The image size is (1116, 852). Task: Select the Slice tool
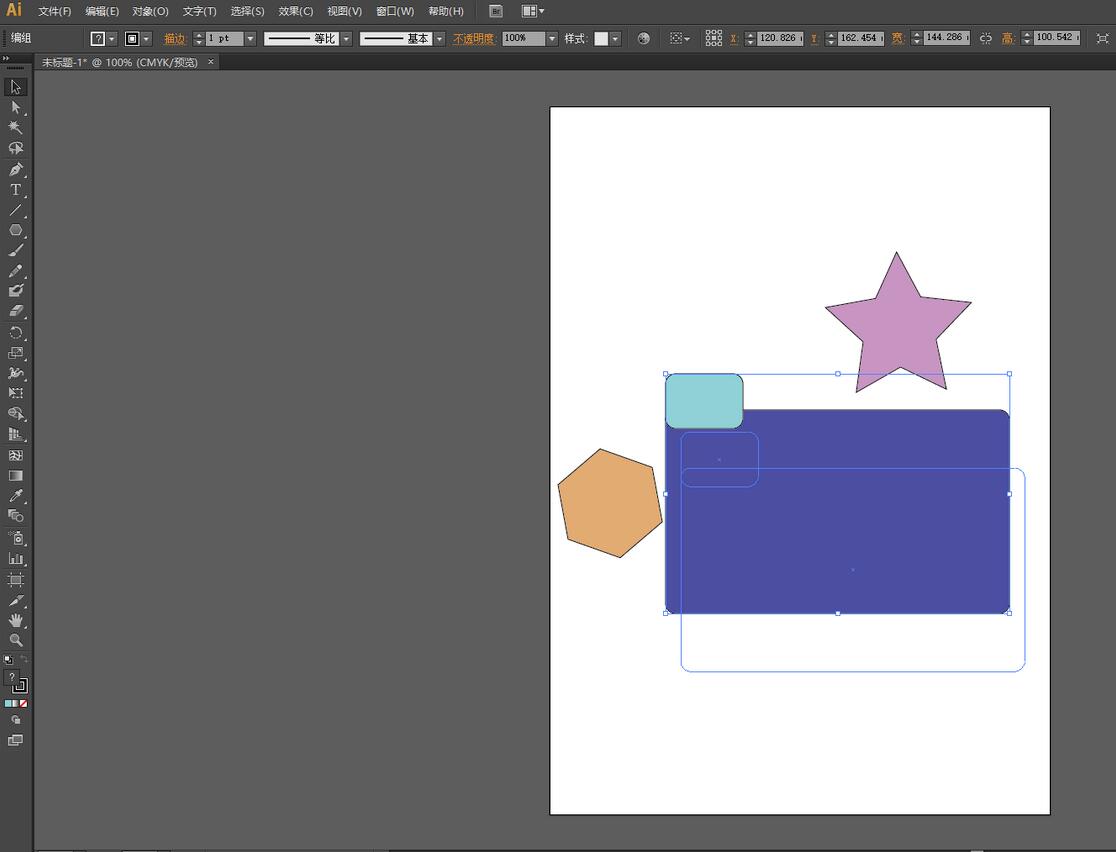point(16,600)
